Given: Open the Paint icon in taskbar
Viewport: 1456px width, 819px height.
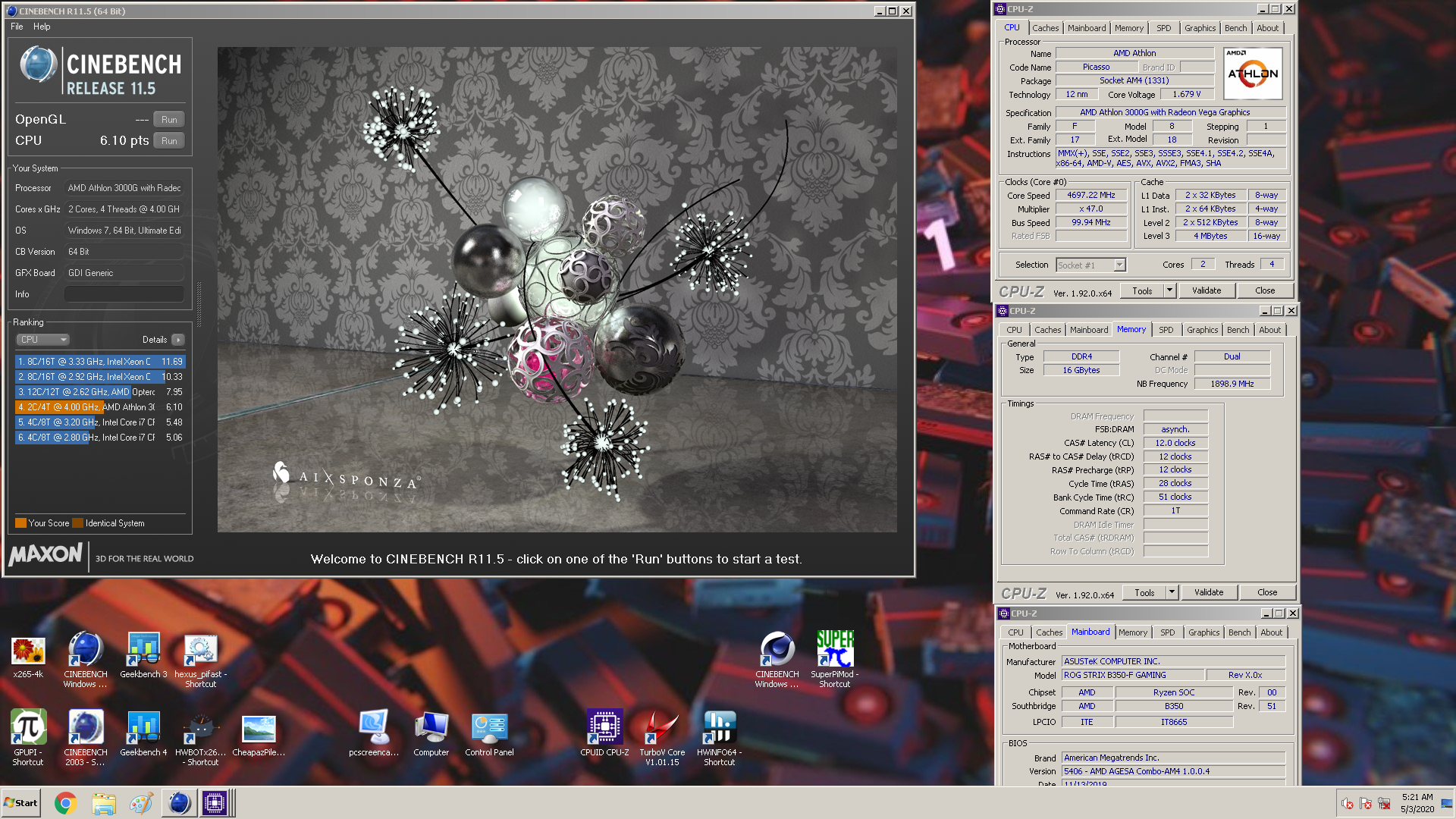Looking at the screenshot, I should click(x=141, y=803).
